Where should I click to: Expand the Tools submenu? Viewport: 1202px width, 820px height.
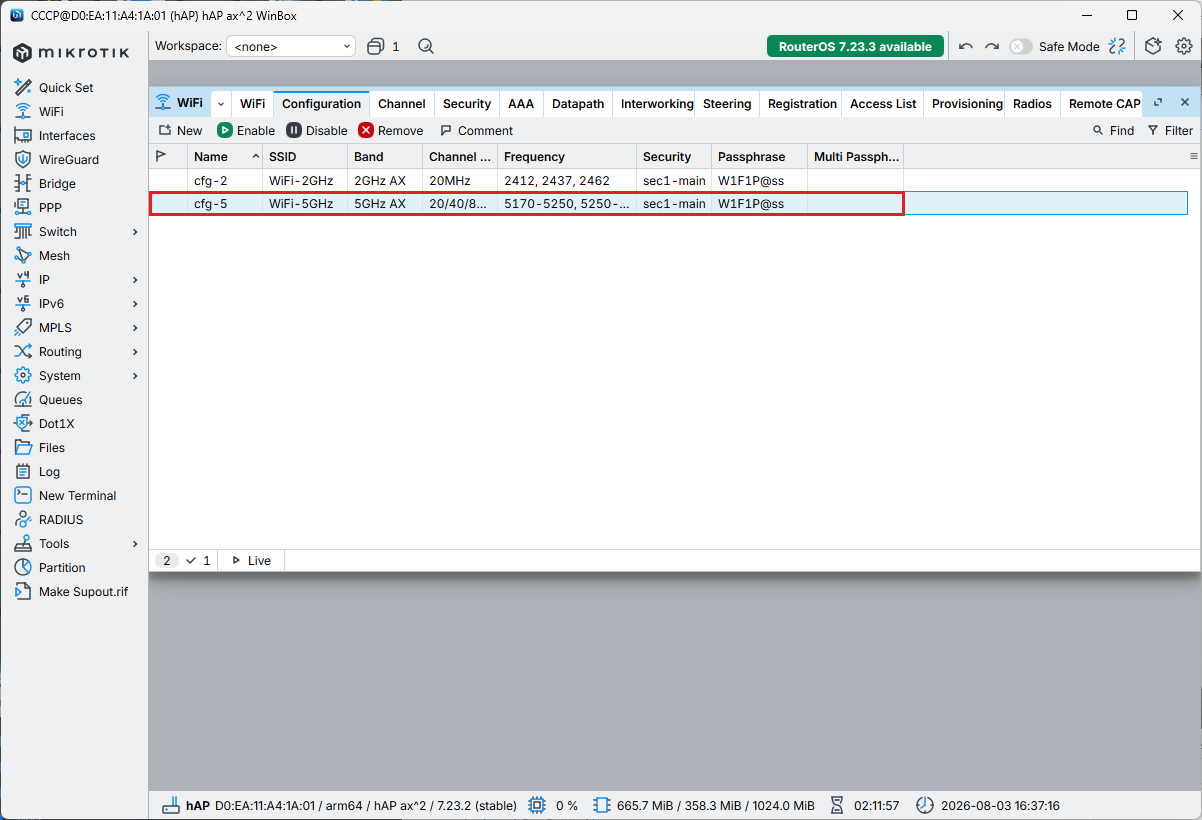click(x=135, y=543)
